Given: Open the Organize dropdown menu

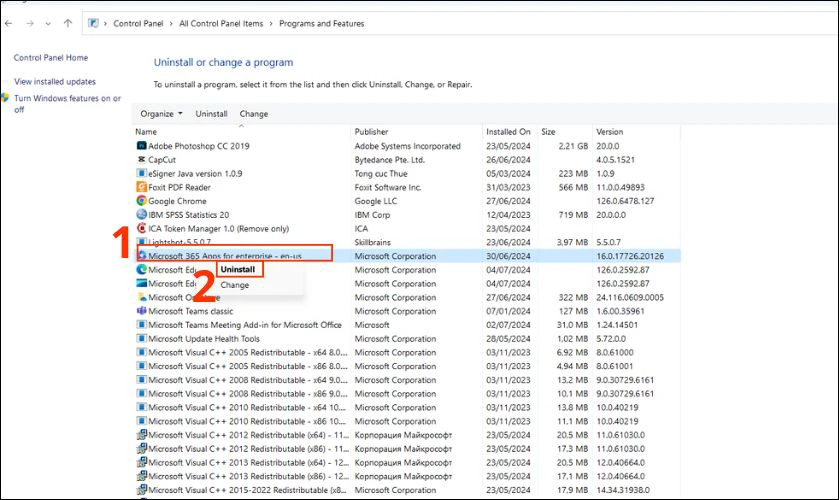Looking at the screenshot, I should [161, 114].
